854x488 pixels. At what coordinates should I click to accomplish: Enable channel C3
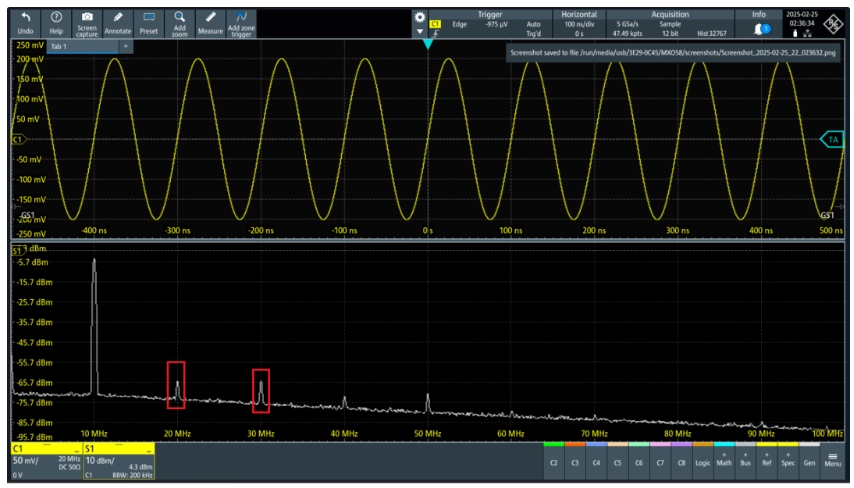tap(575, 463)
